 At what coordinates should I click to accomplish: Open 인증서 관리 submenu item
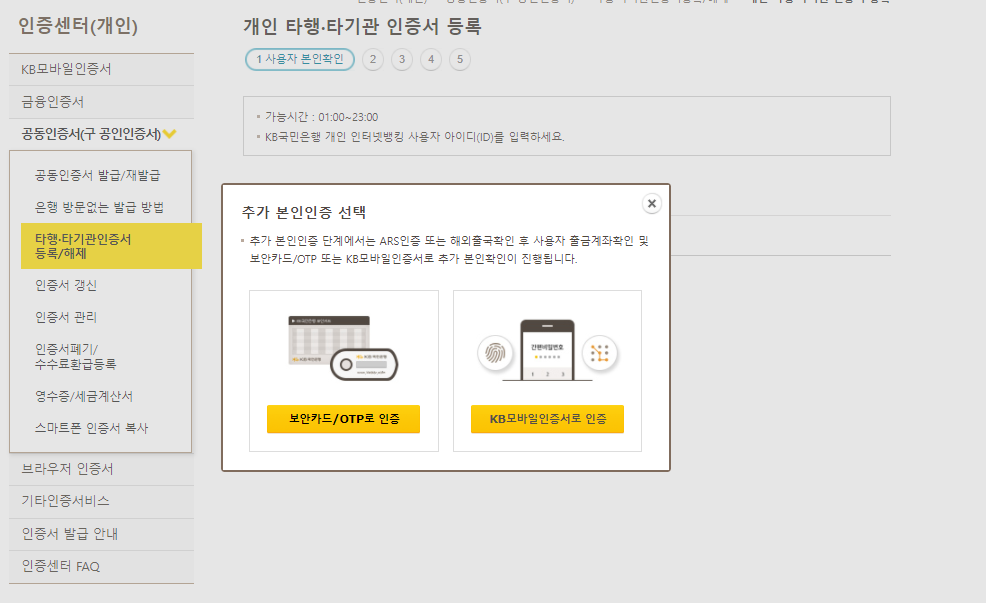coord(66,317)
